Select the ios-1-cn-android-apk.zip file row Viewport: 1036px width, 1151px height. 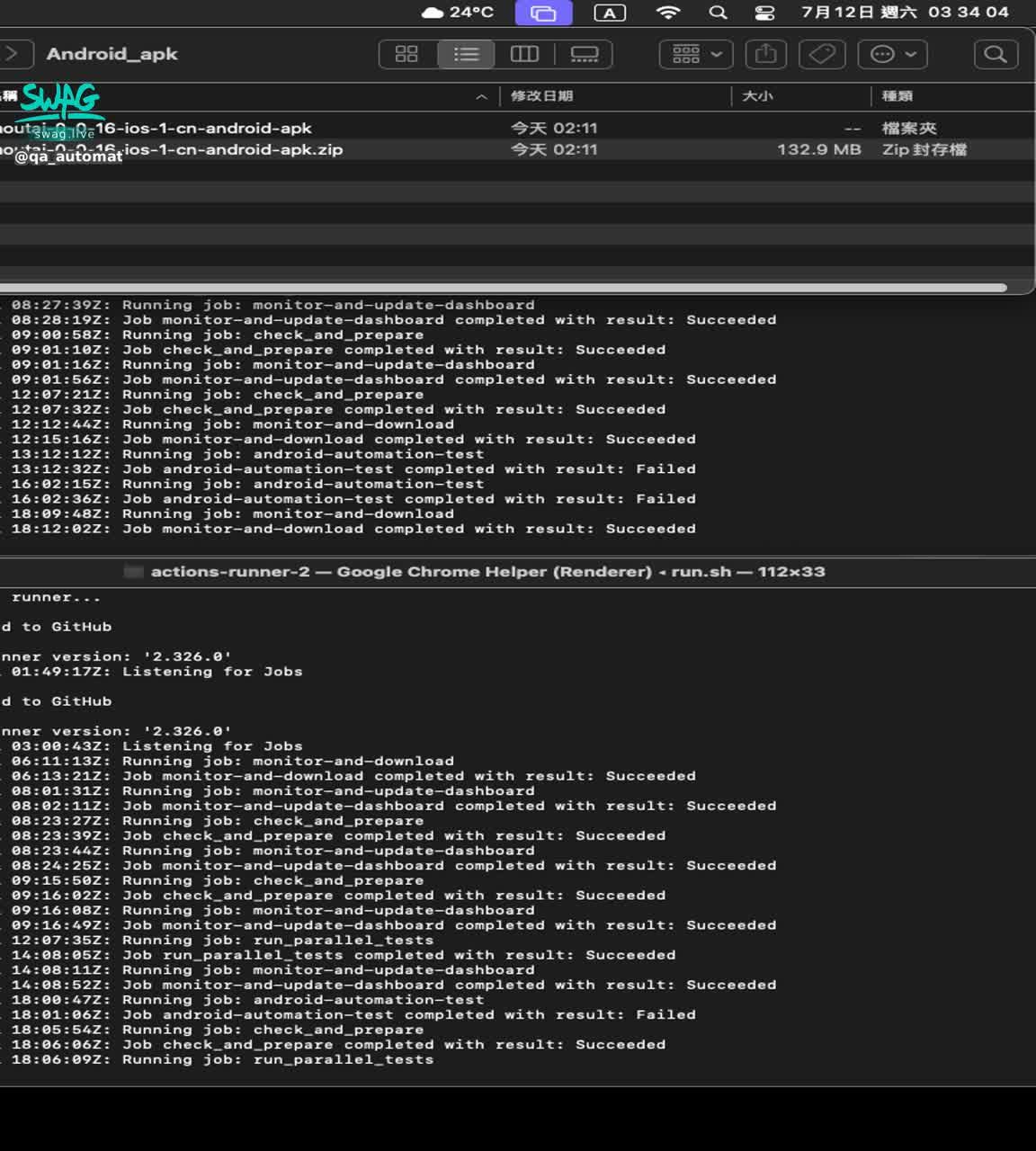pos(517,149)
